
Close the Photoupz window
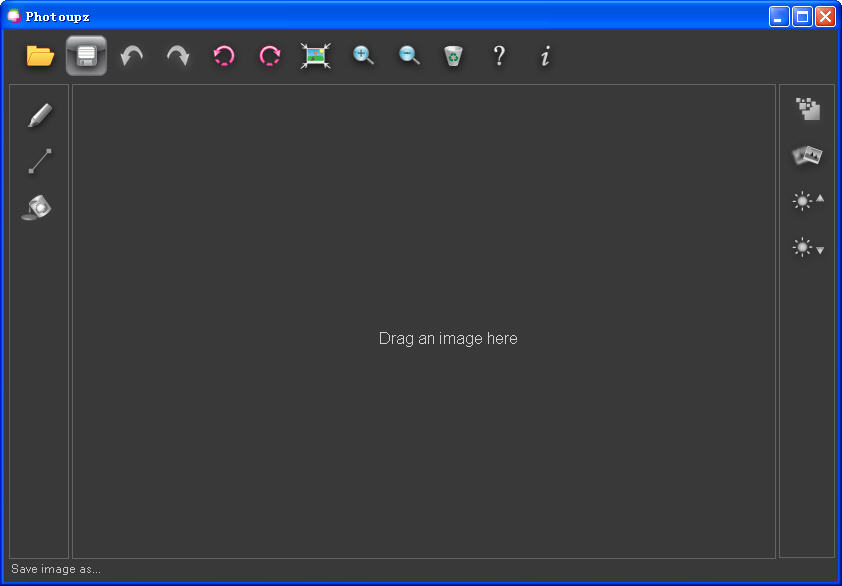pos(825,17)
